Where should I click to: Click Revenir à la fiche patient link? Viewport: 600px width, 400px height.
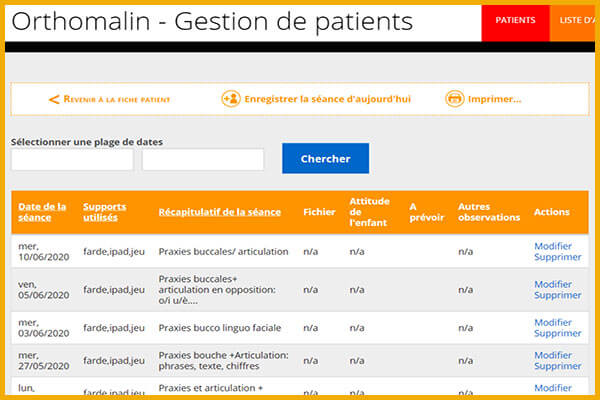tap(117, 100)
